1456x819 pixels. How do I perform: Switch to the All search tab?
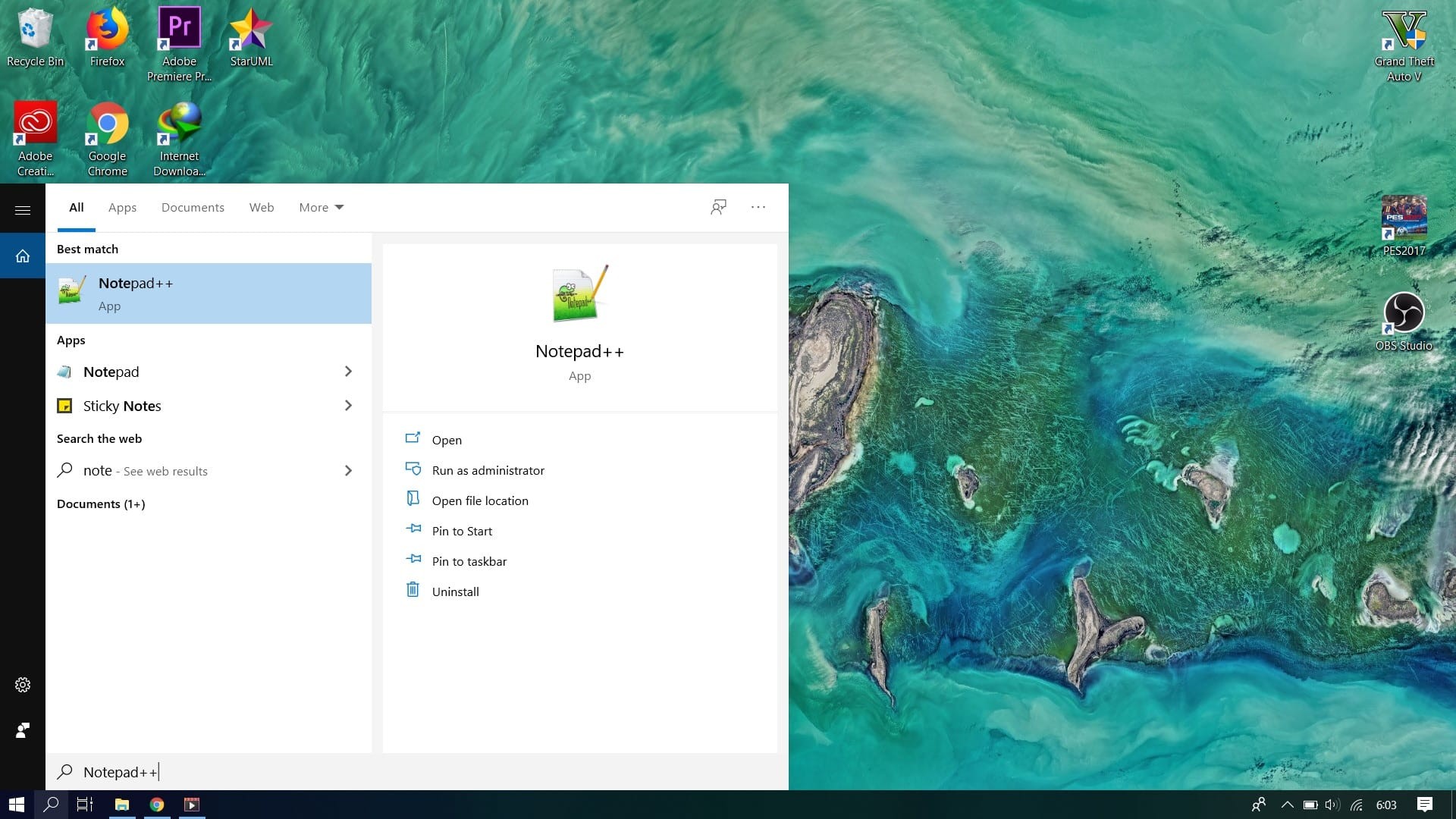(76, 207)
